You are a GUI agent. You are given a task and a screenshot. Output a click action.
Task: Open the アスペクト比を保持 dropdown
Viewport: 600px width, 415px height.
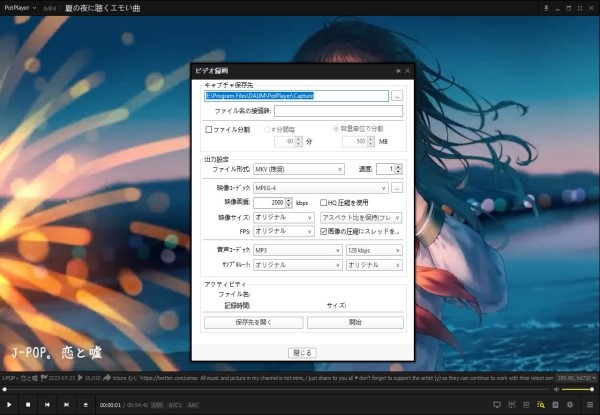[x=361, y=218]
